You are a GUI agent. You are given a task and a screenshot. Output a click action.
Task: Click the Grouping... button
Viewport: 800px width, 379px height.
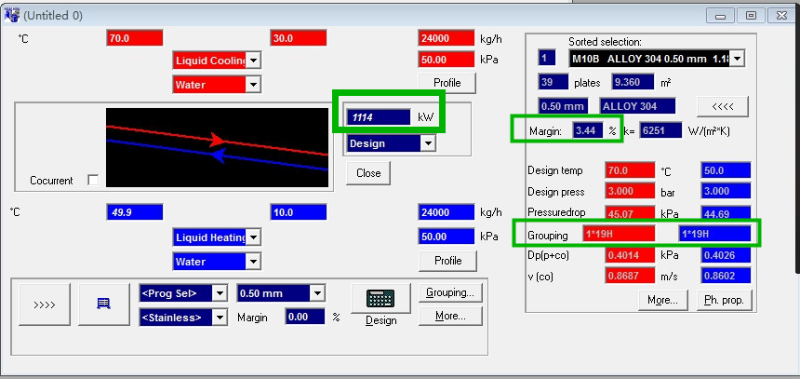(450, 293)
